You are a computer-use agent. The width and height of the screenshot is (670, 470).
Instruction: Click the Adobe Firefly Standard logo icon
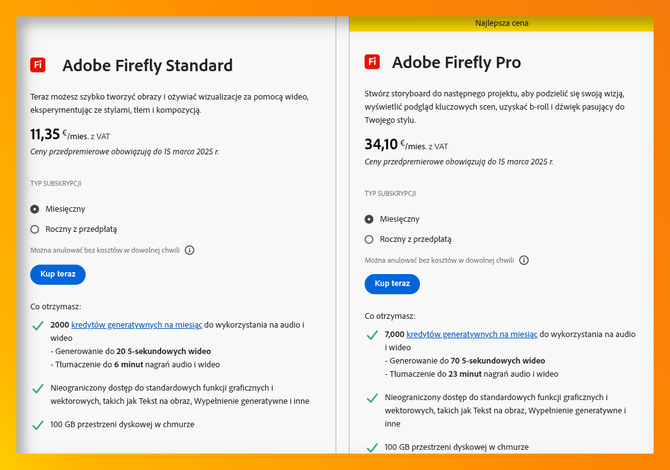[38, 65]
